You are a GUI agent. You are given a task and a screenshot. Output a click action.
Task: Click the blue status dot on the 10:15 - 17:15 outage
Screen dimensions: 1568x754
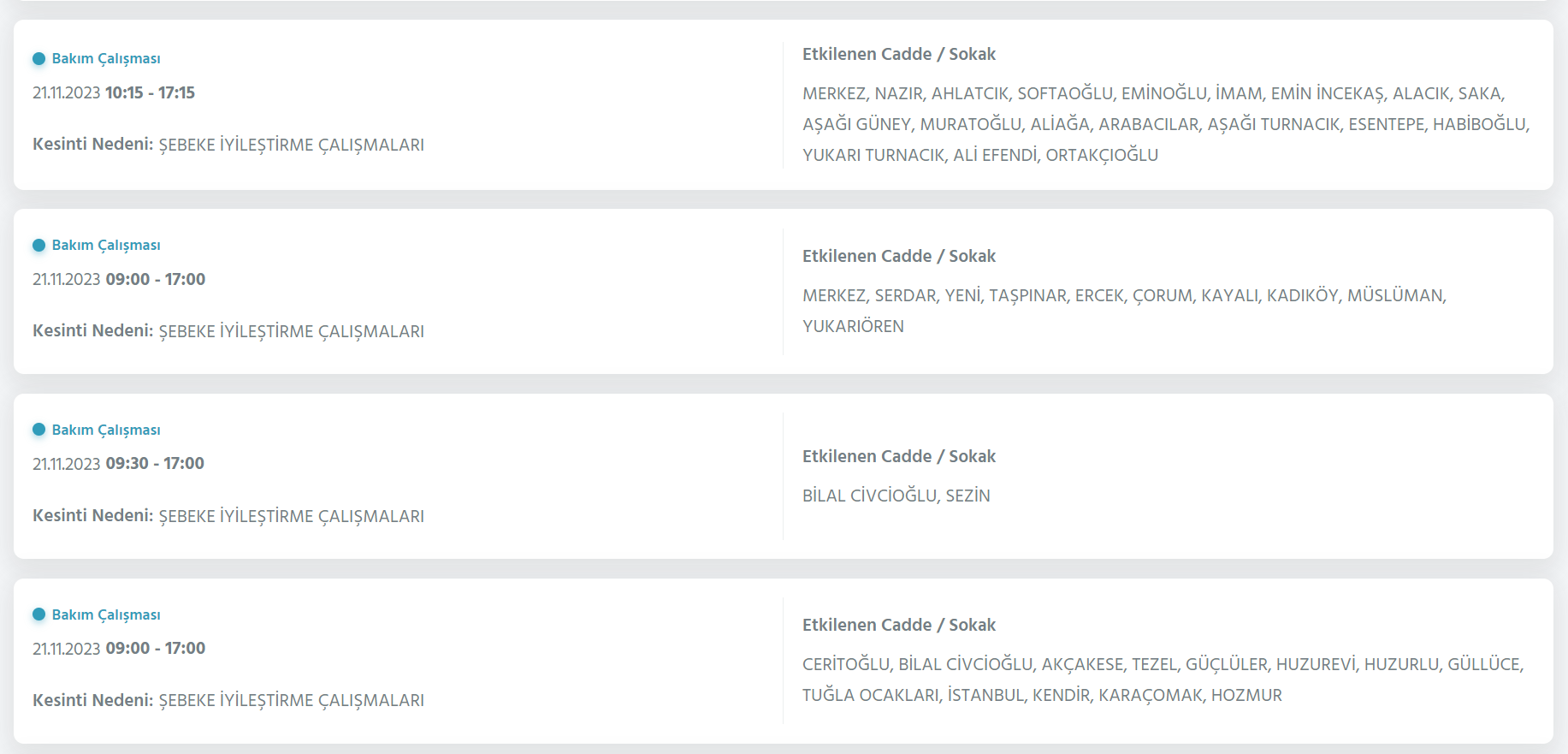38,59
